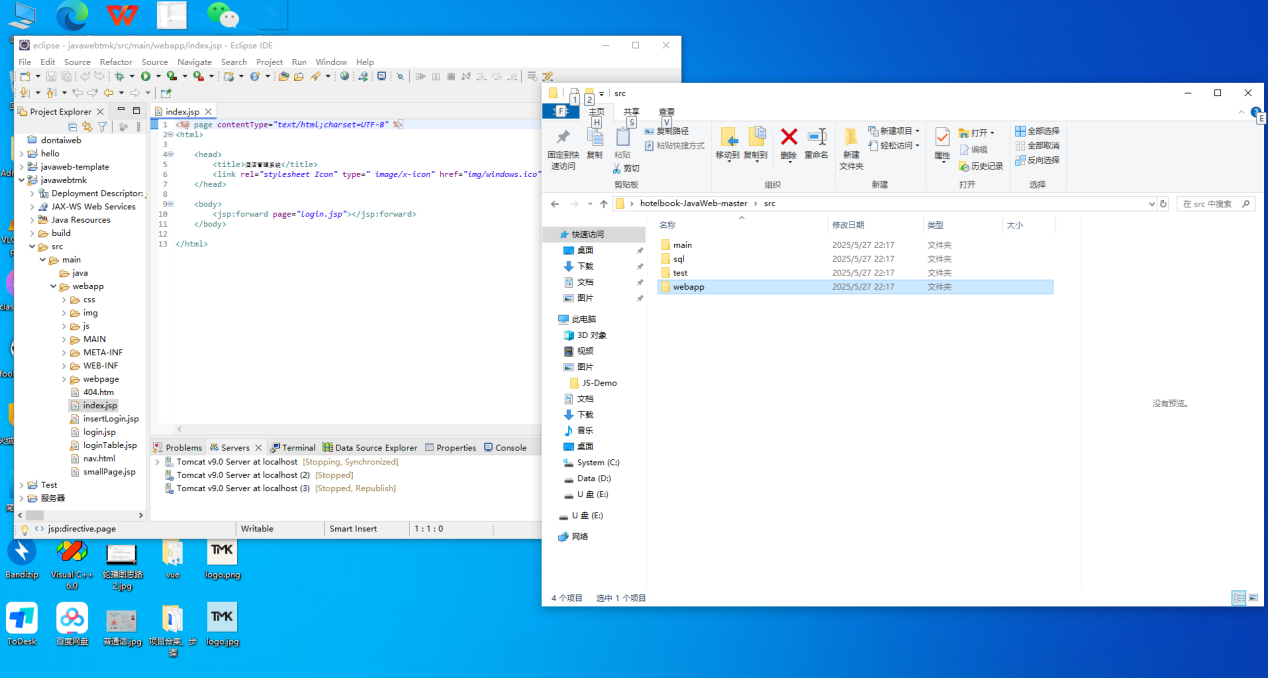Switch to the details view layout toggle
1268x678 pixels.
[x=1239, y=598]
